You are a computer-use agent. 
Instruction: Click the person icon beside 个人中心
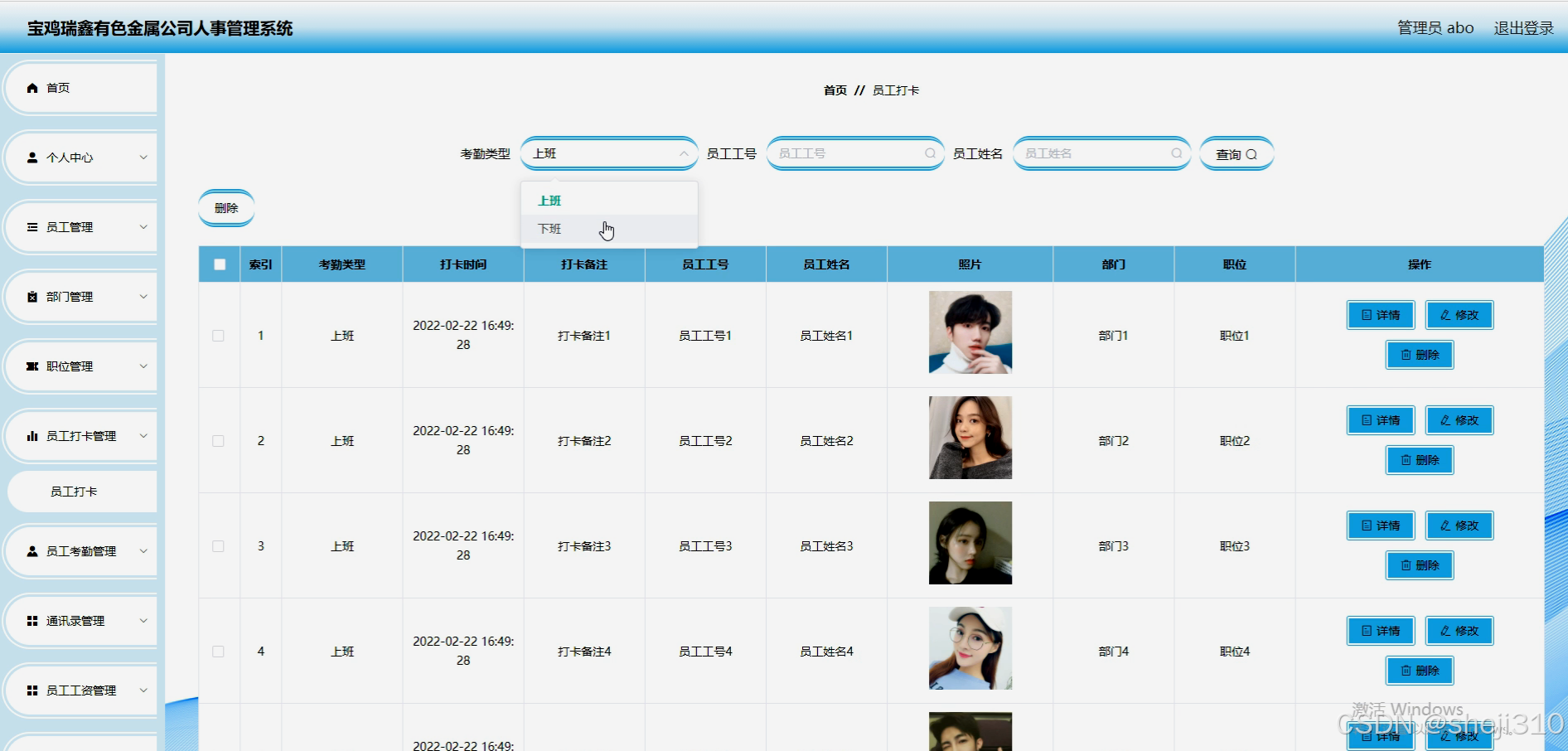tap(32, 157)
